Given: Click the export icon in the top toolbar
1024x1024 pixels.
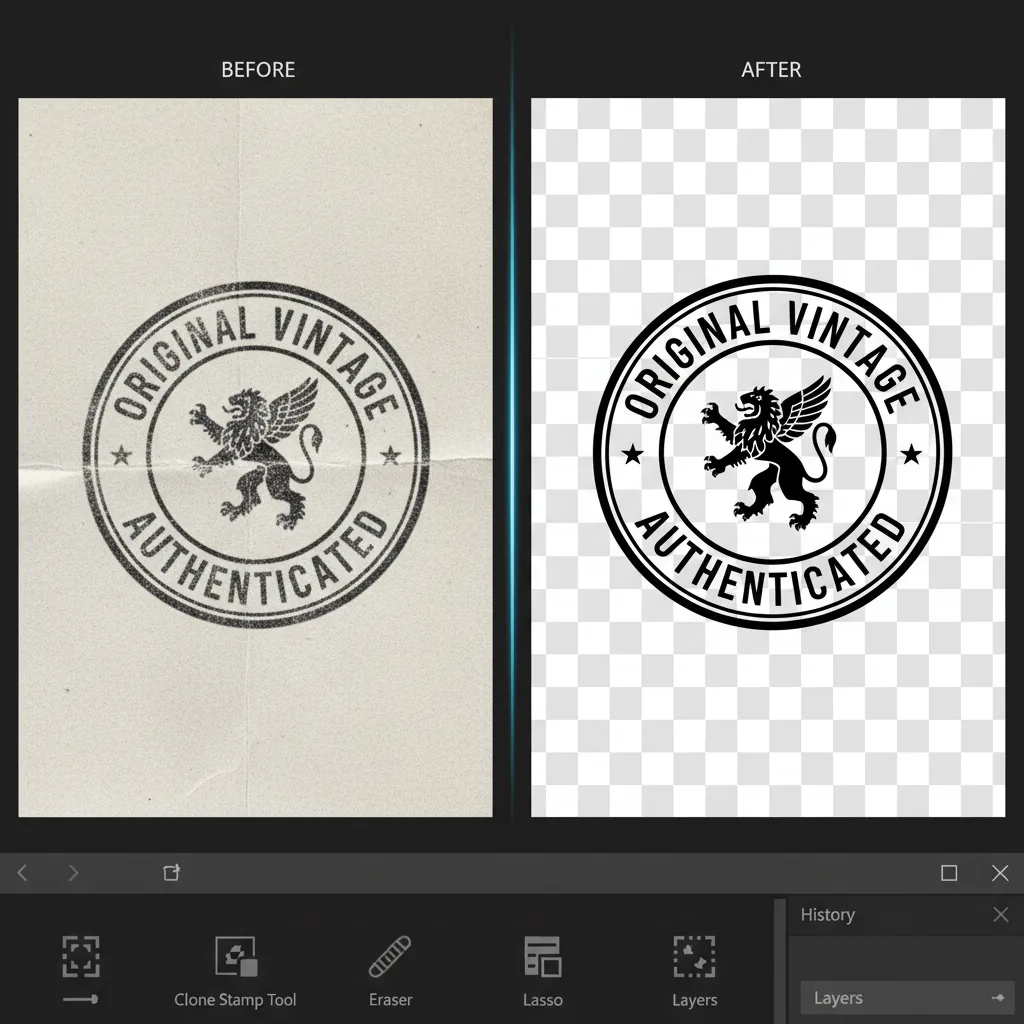Looking at the screenshot, I should click(x=172, y=872).
